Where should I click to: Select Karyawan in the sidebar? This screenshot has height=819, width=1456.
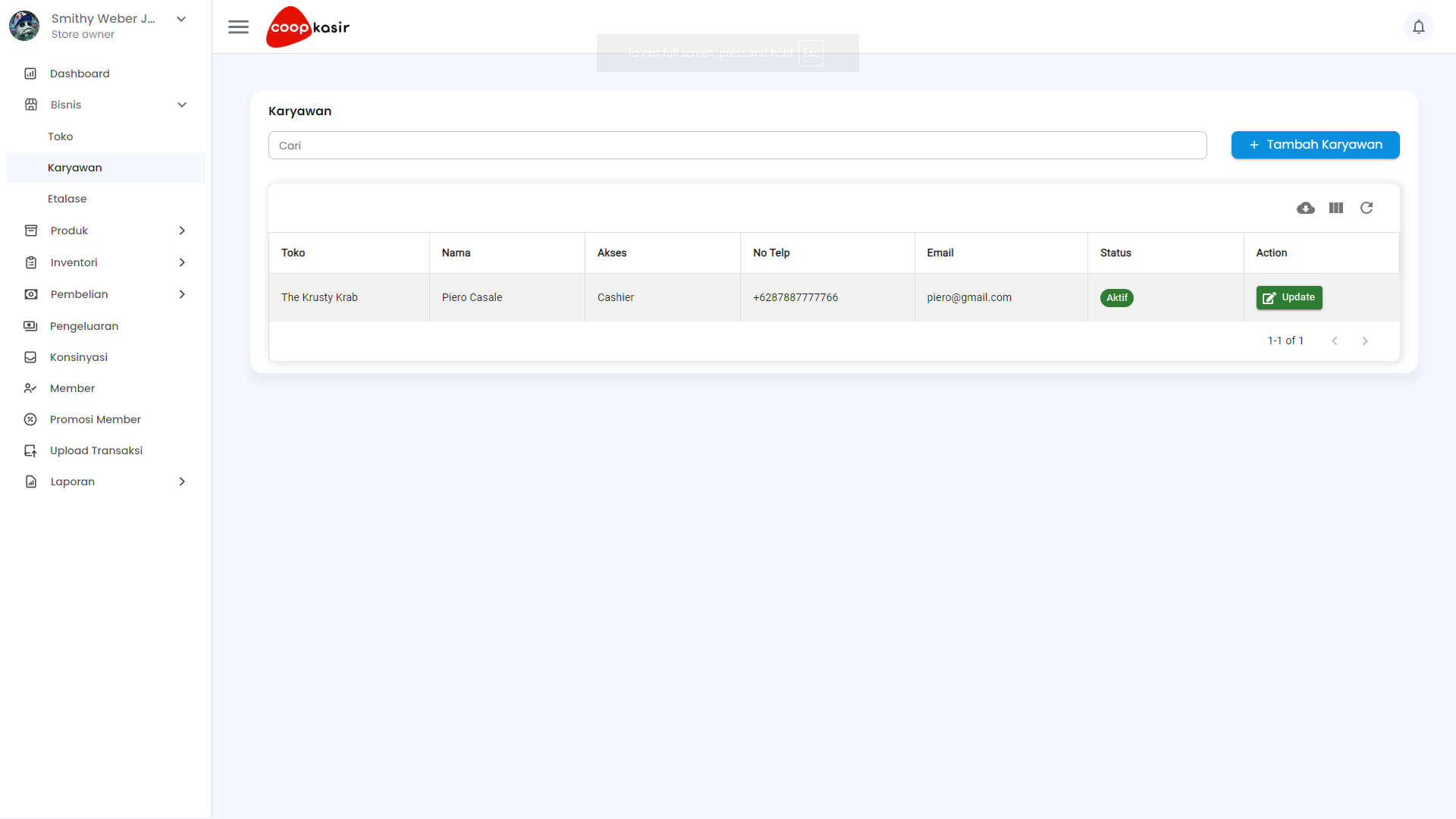click(x=105, y=168)
